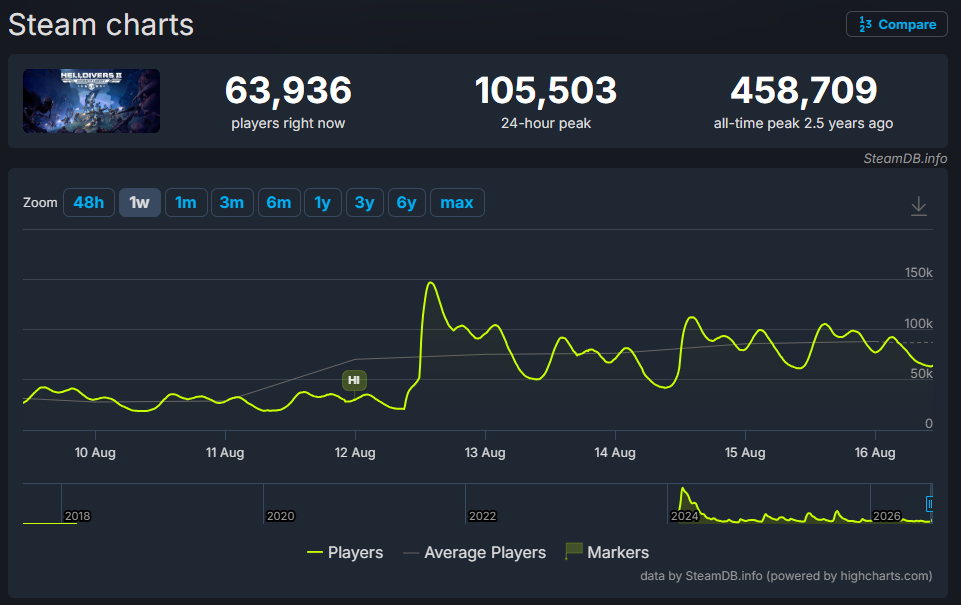This screenshot has height=605, width=961.
Task: Click the 2020 navigator year label
Action: tap(281, 516)
